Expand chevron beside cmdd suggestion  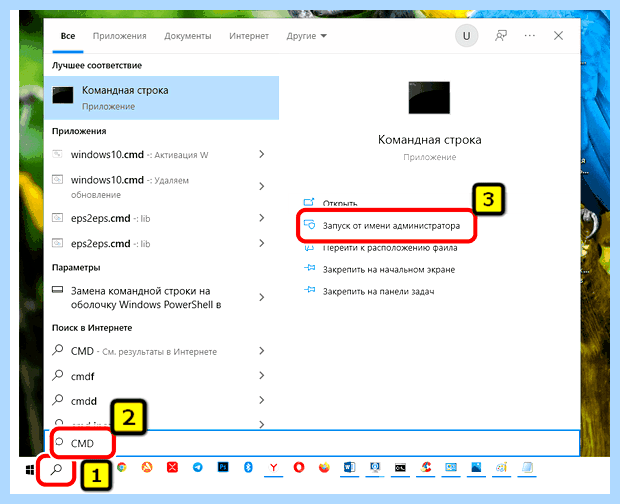pyautogui.click(x=261, y=400)
